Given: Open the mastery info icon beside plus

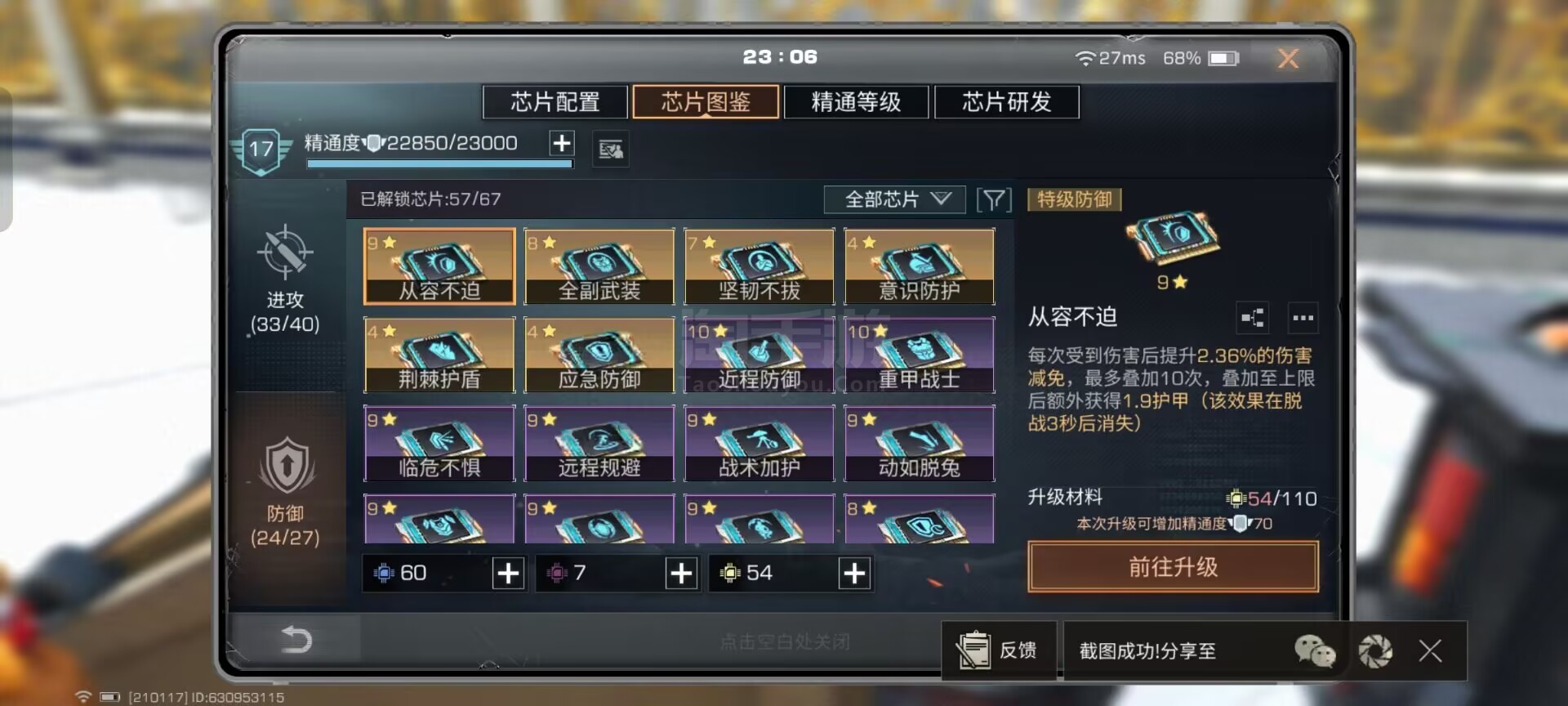Looking at the screenshot, I should point(610,150).
